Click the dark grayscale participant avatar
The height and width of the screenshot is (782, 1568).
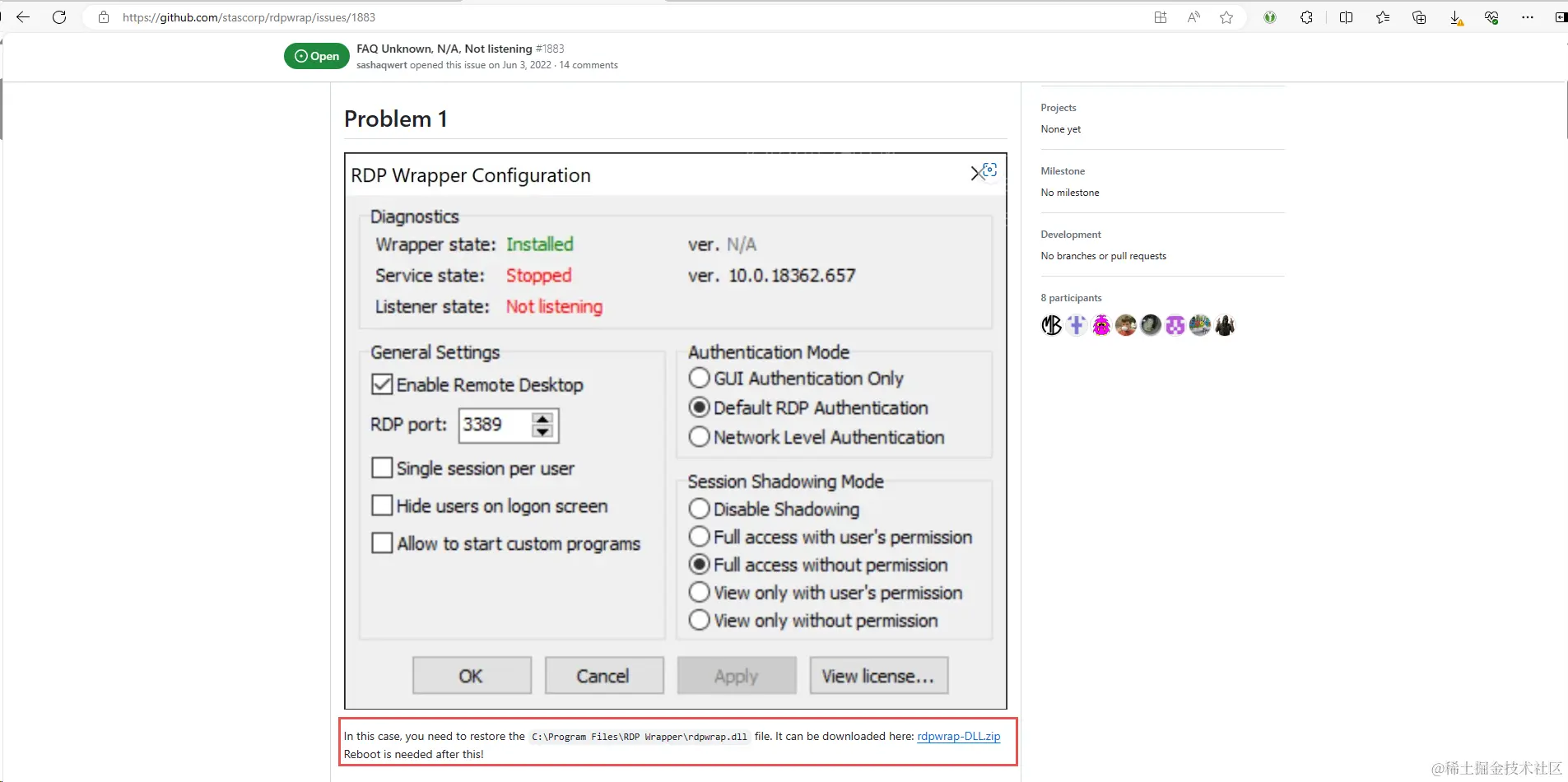(x=1151, y=325)
